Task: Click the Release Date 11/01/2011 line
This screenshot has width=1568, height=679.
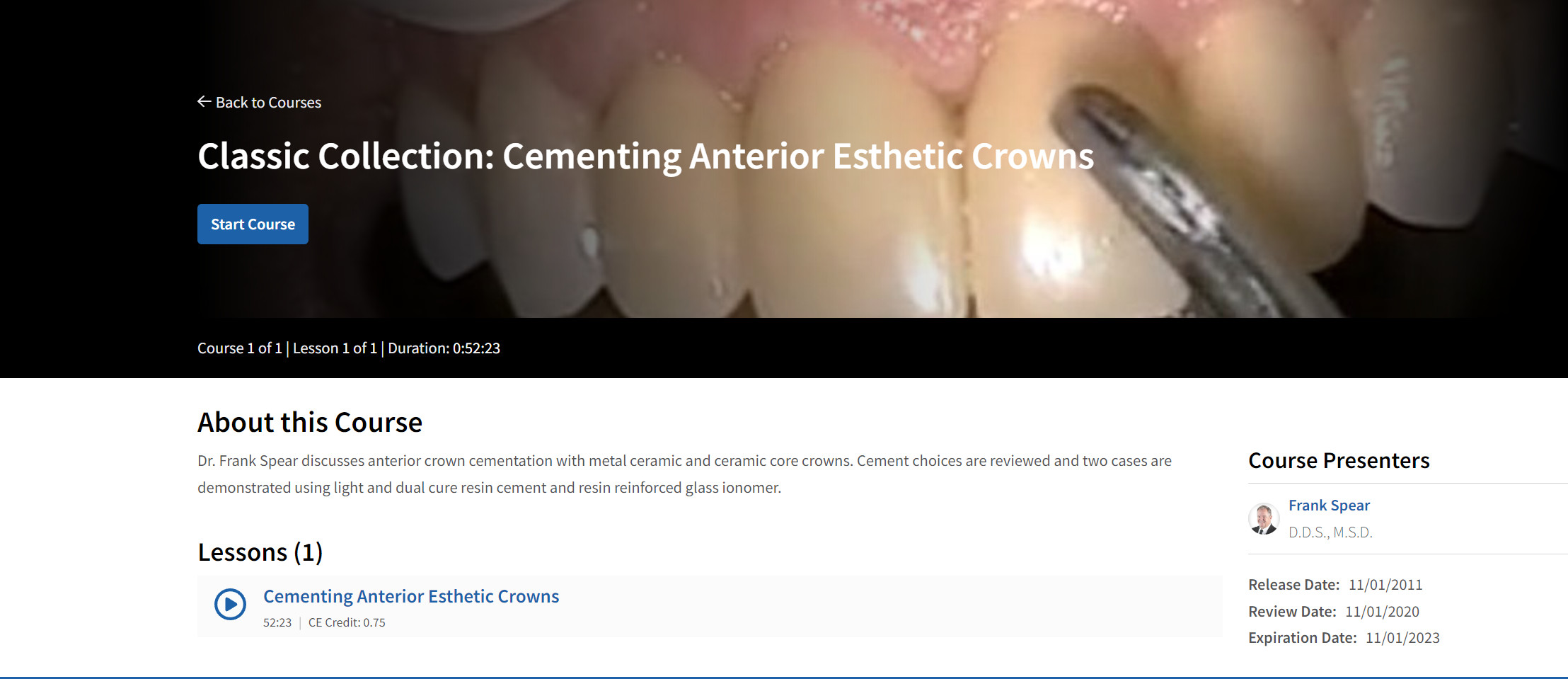Action: pos(1335,585)
